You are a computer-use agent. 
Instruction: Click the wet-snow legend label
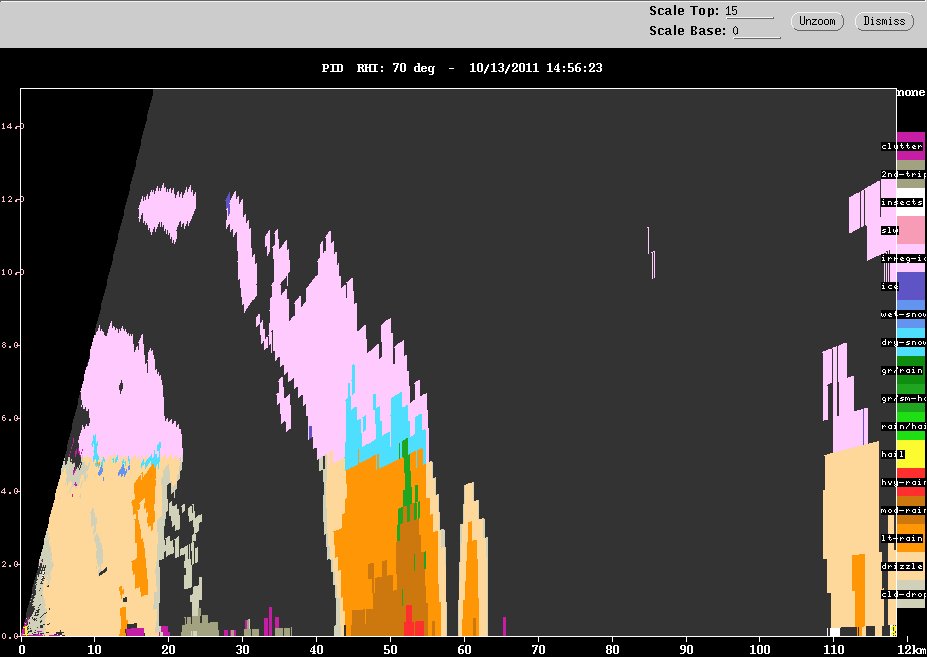[x=903, y=315]
